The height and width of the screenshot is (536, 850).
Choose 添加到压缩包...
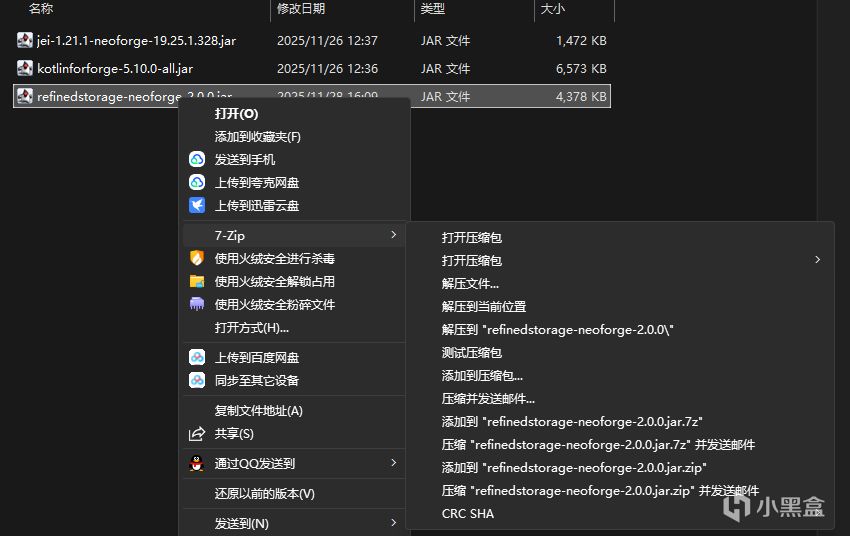click(482, 376)
